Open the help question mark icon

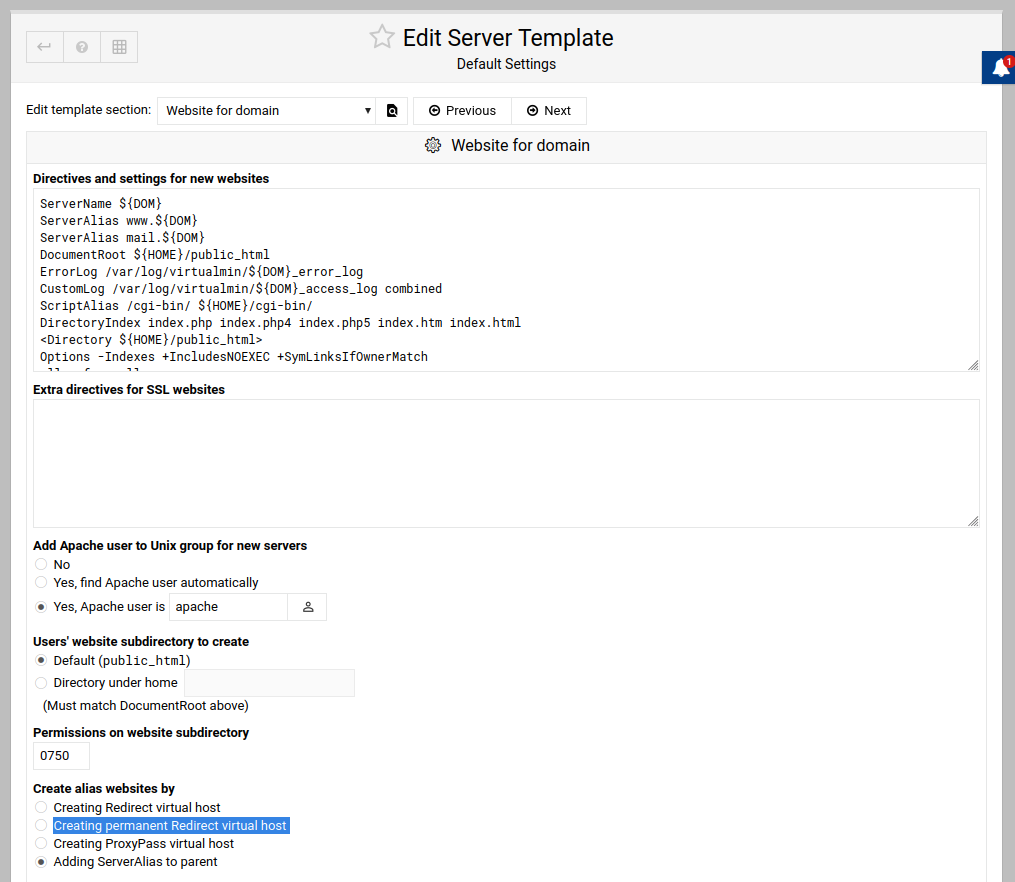tap(82, 47)
